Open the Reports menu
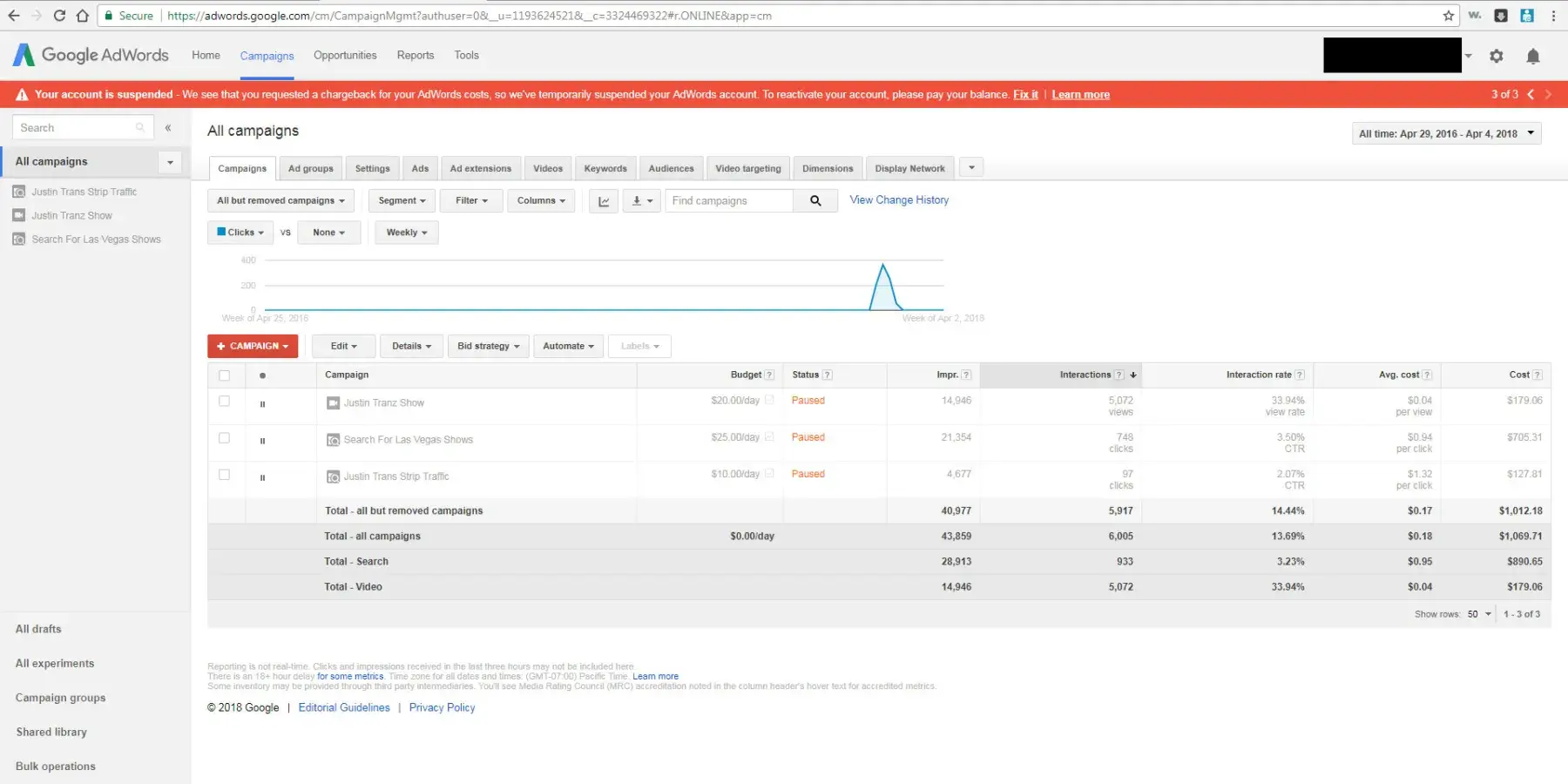This screenshot has width=1568, height=784. [415, 55]
